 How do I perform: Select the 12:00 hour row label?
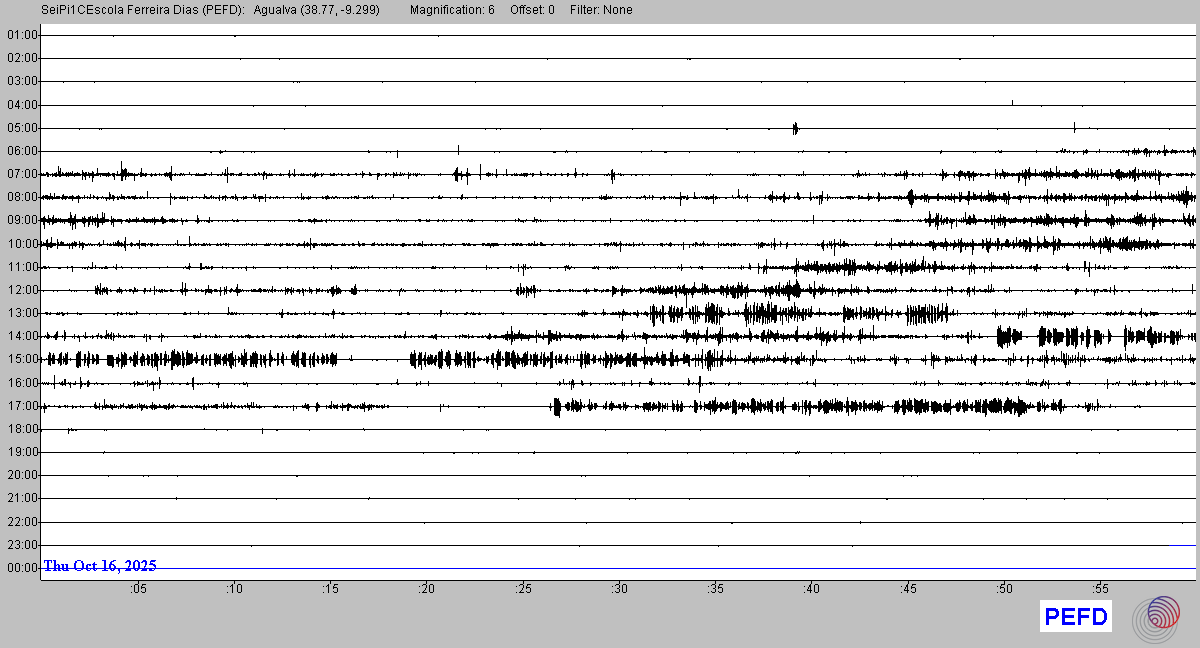point(21,290)
